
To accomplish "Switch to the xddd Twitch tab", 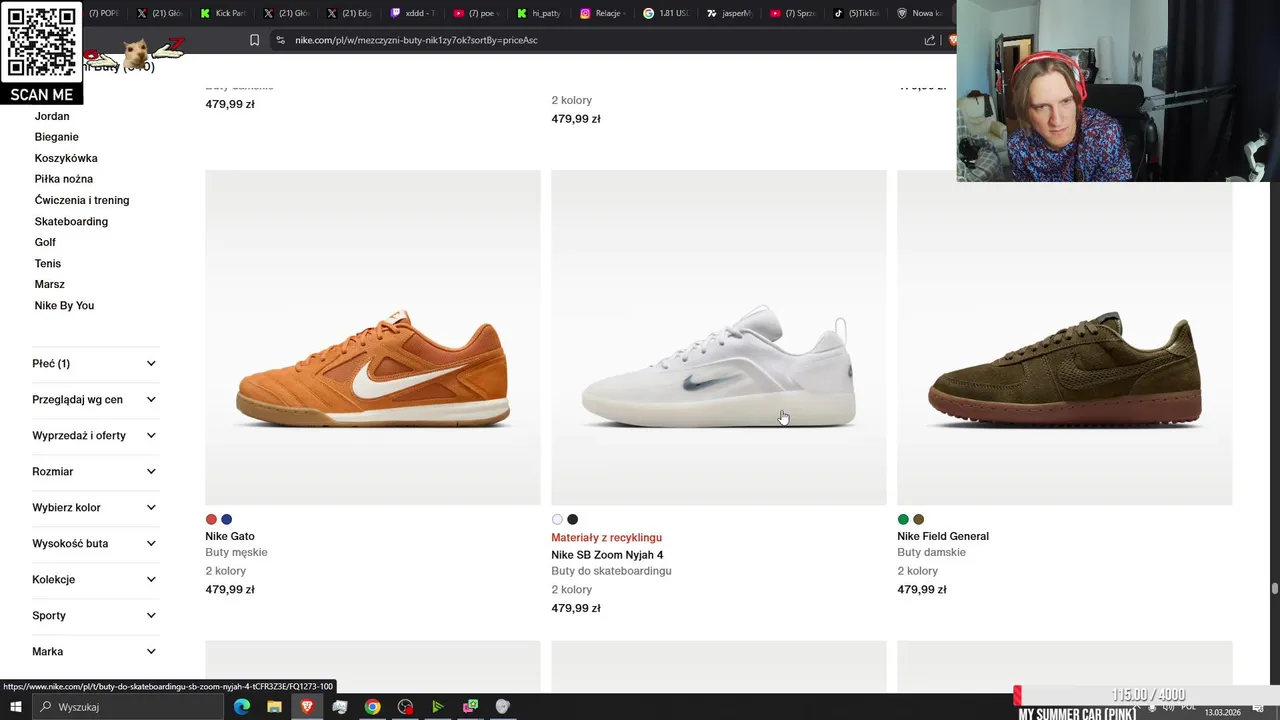I will click(x=413, y=13).
